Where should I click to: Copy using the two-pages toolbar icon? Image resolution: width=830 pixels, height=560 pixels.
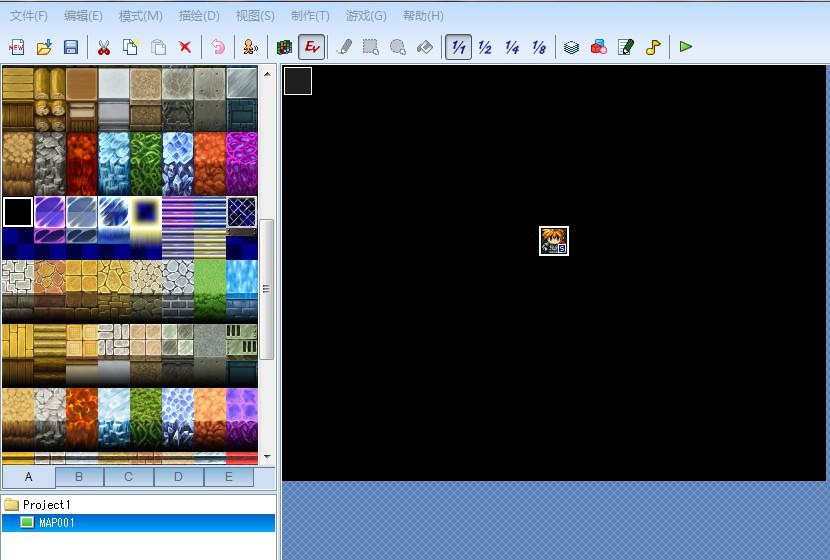point(131,47)
